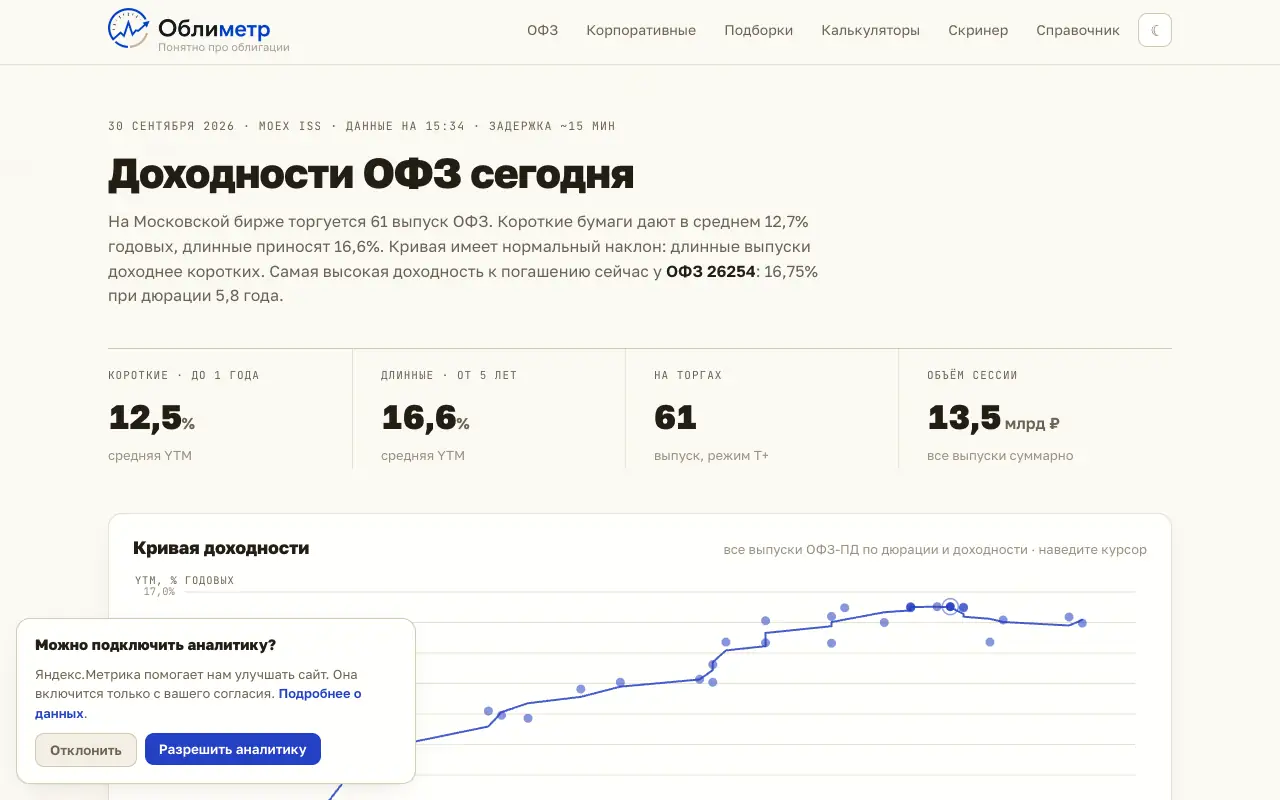
Task: Click the НА ТОРГАХ label
Action: pyautogui.click(x=688, y=375)
